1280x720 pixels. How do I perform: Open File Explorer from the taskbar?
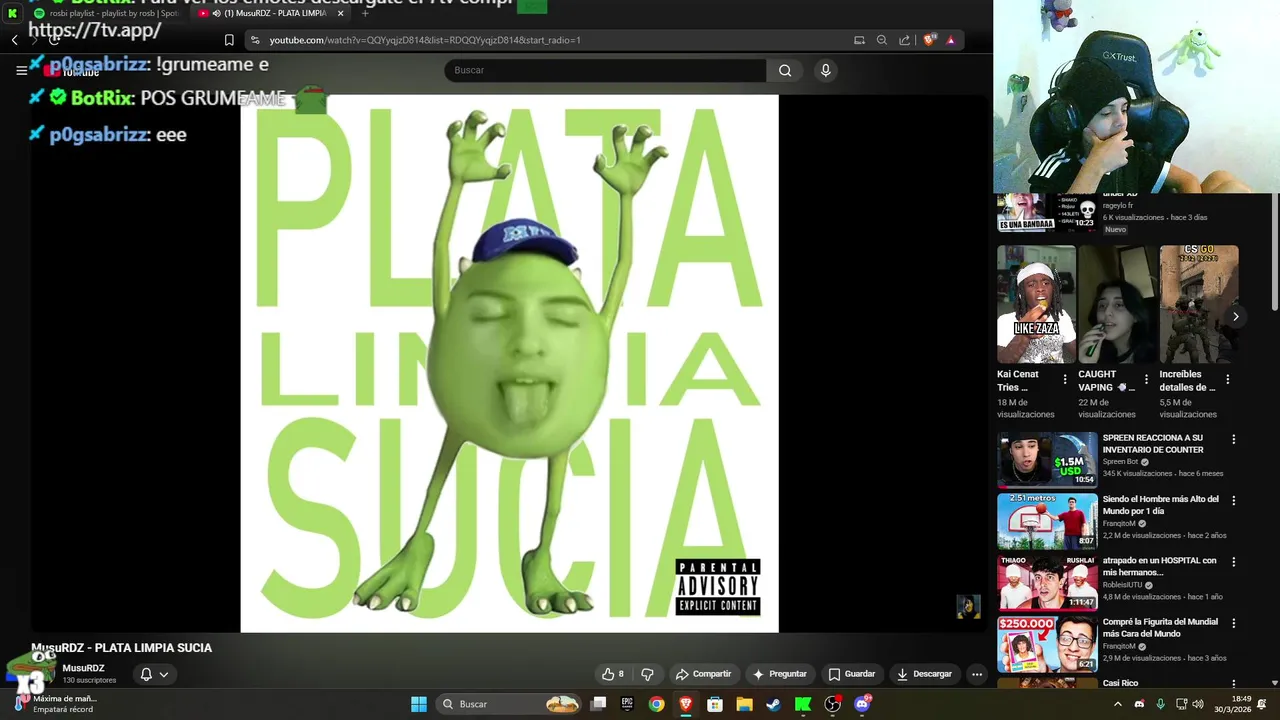tap(744, 704)
